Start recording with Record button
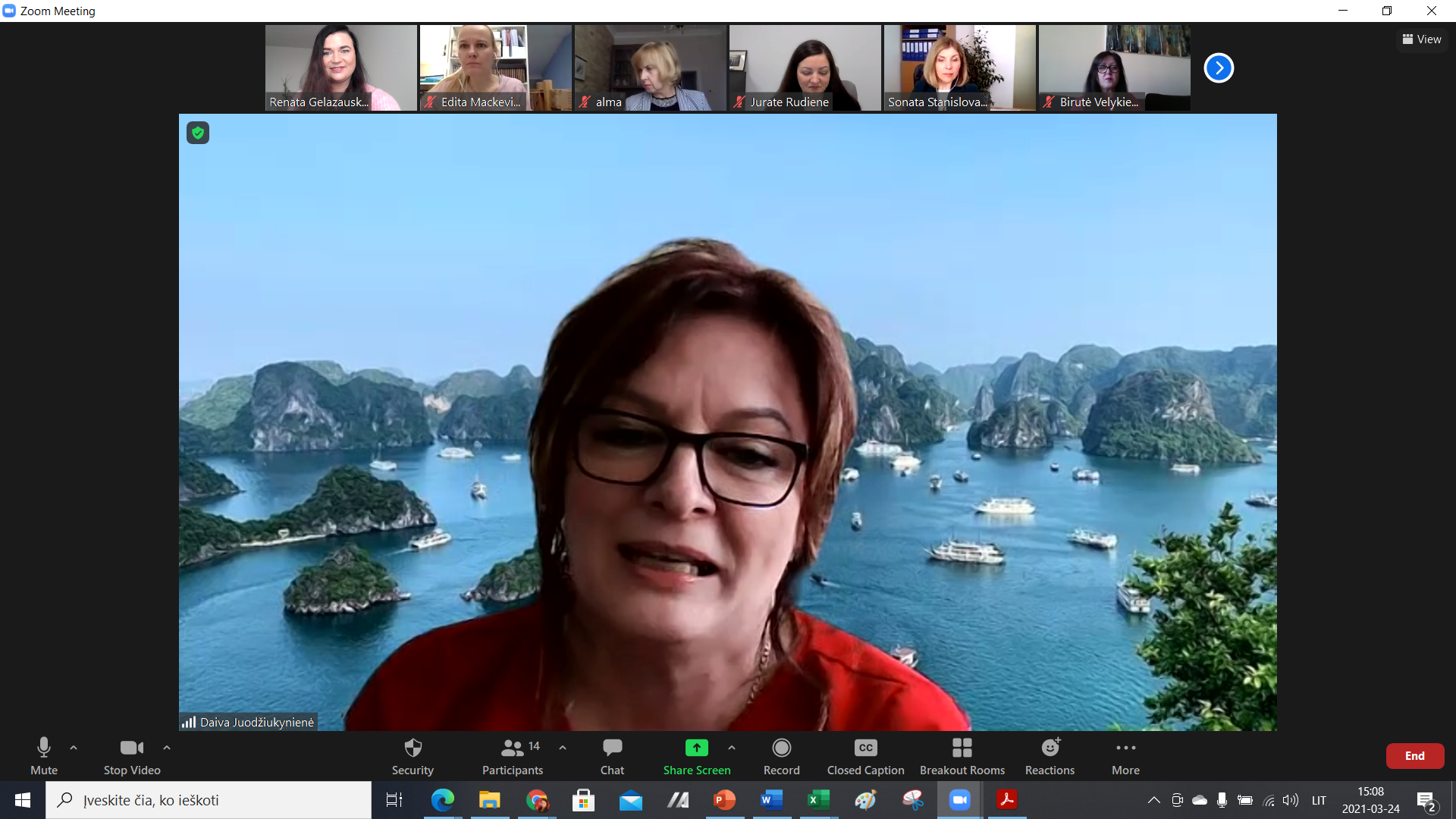Image resolution: width=1456 pixels, height=819 pixels. 782,756
